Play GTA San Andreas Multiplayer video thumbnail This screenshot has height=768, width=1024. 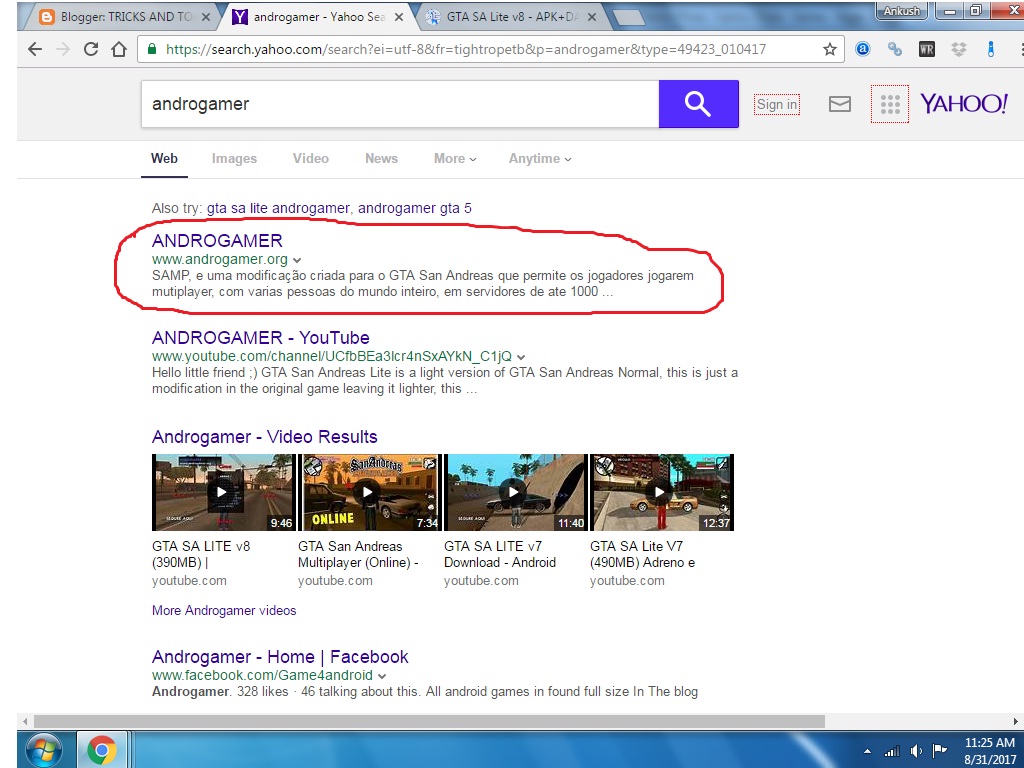pos(369,492)
